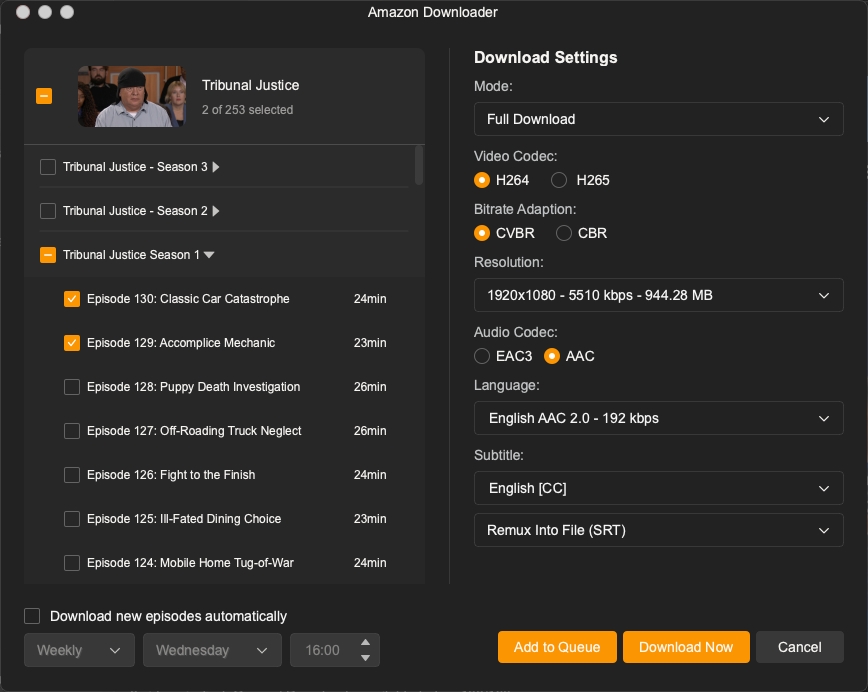
Task: Decrease time with the stepper down arrow
Action: coord(365,658)
